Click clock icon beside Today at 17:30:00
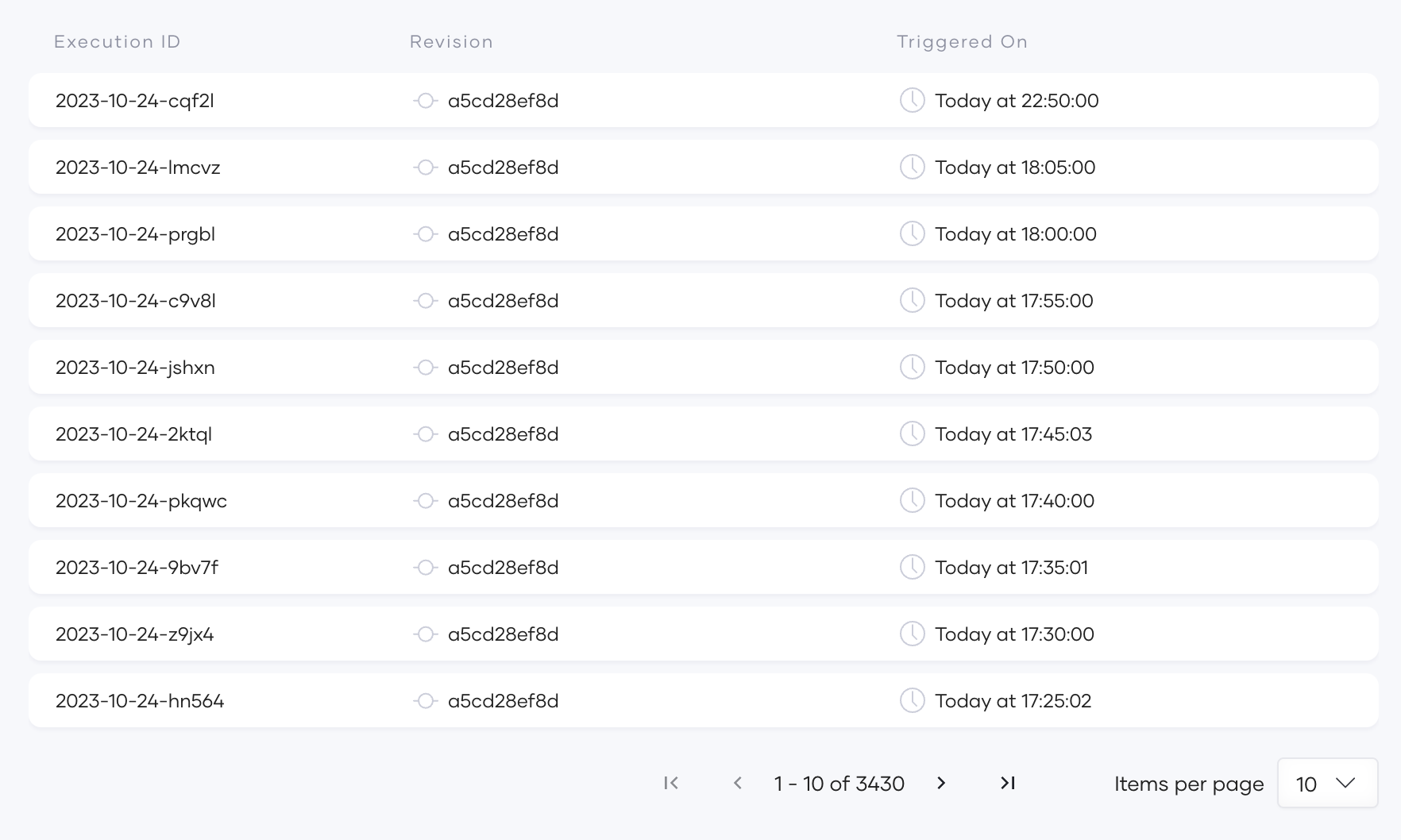 coord(912,634)
